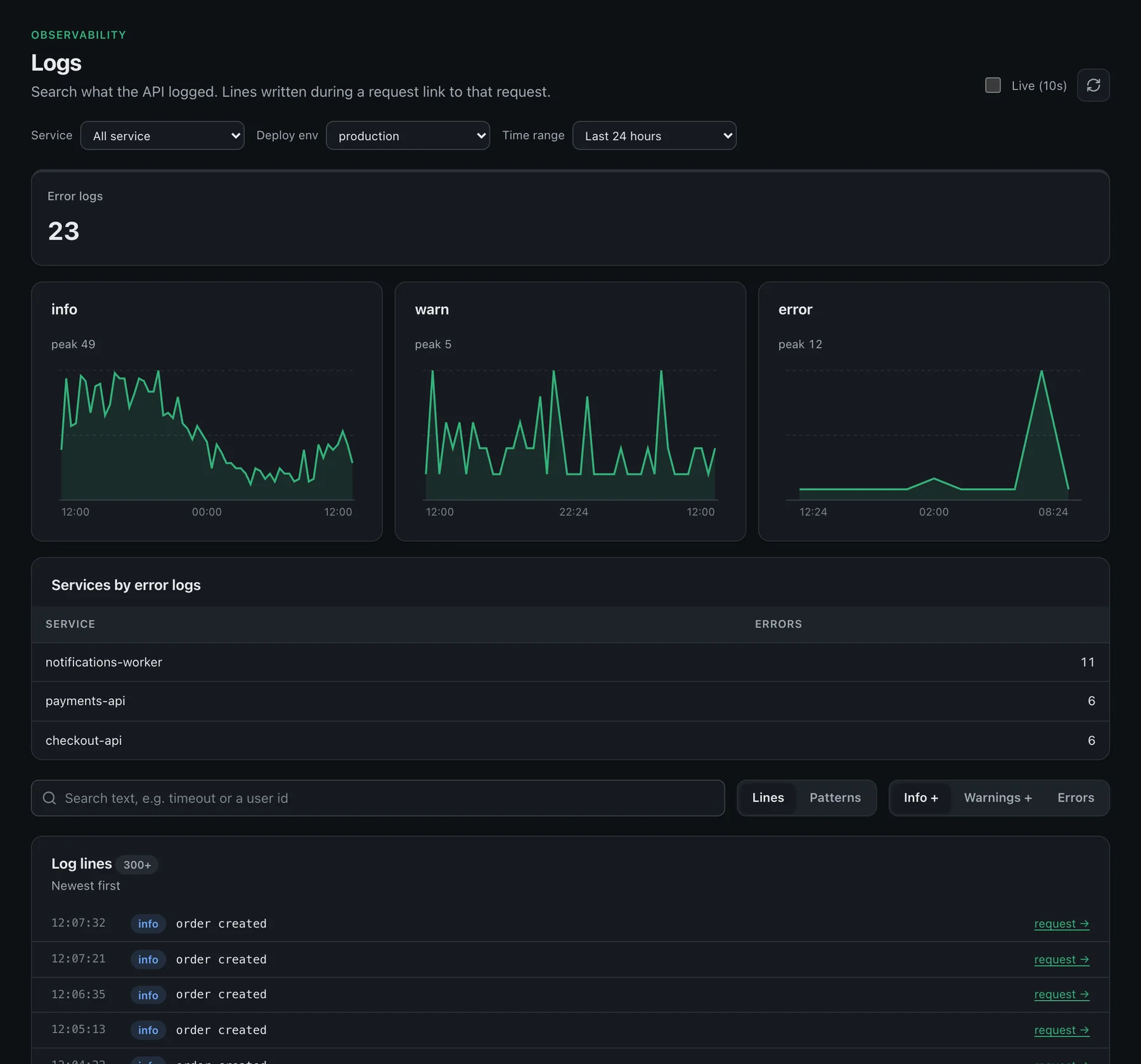Click the error count 11 for notifications-worker

(x=1087, y=662)
